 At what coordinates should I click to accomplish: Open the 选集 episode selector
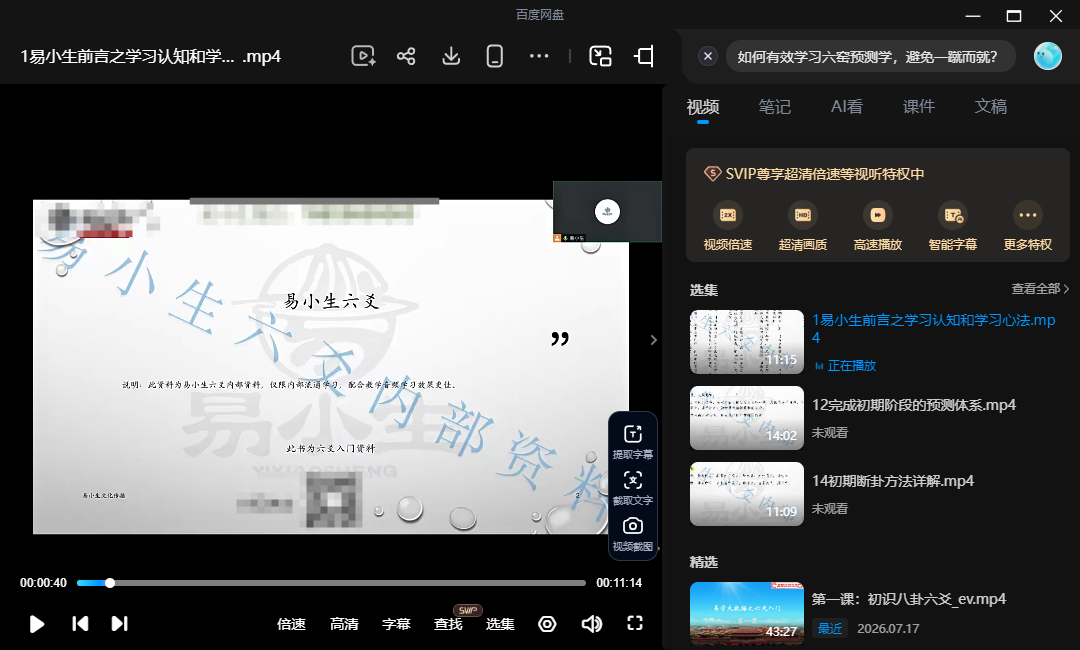coord(500,624)
